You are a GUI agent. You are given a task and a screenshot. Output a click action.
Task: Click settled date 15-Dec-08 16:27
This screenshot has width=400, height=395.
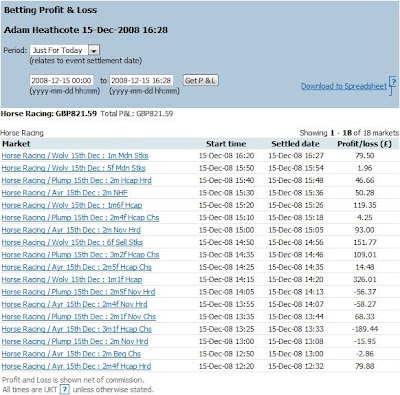pyautogui.click(x=296, y=156)
